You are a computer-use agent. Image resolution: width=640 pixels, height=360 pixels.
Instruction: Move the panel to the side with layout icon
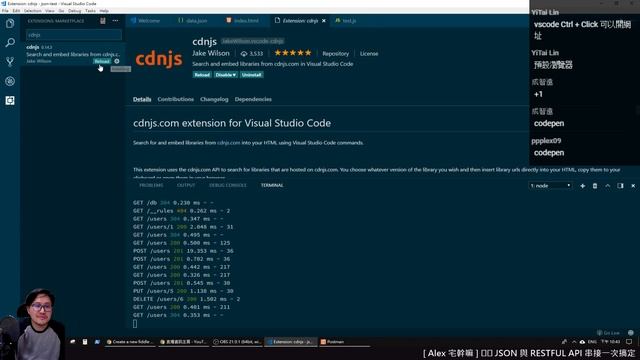(620, 186)
